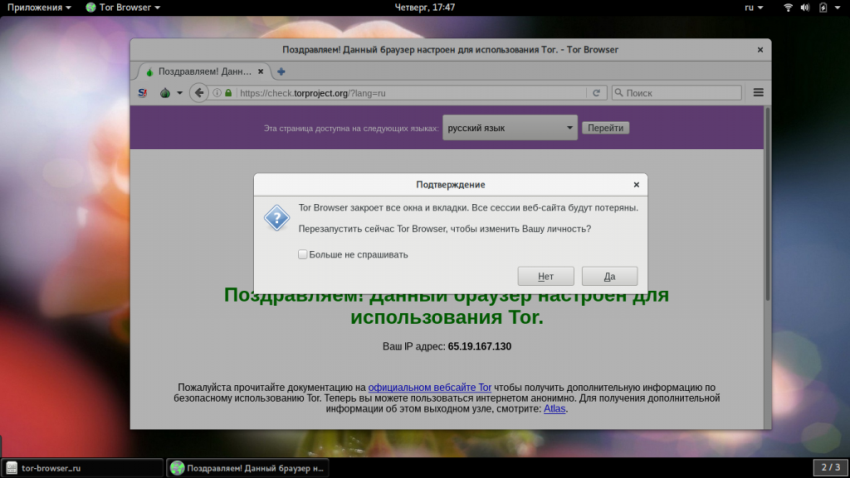Select the 'Поздравляем! Данн...' browser tab

[x=200, y=71]
